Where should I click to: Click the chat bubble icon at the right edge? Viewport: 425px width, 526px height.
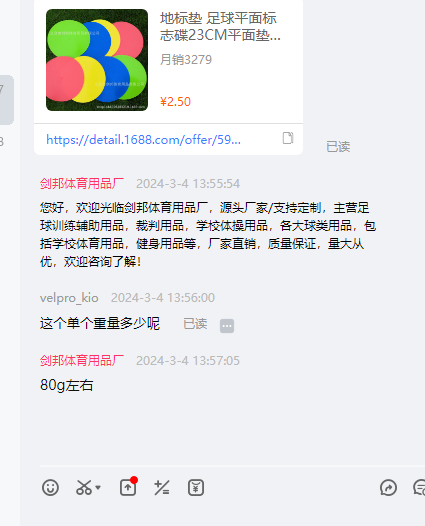click(x=419, y=487)
